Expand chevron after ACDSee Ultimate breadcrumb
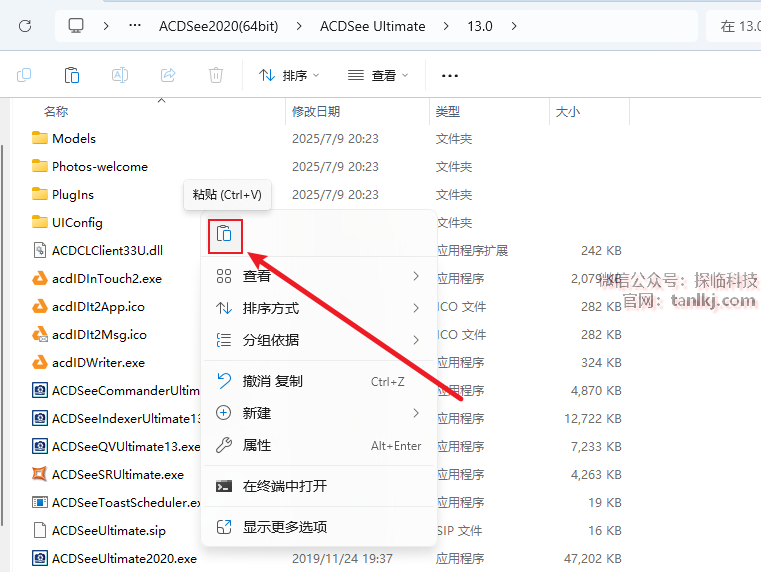 [446, 26]
